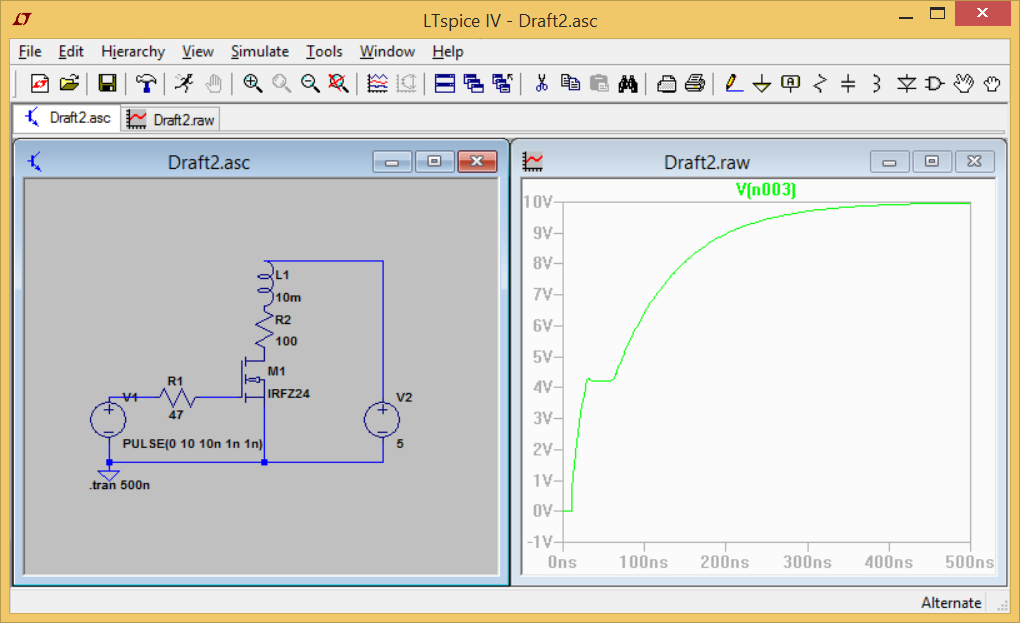
Task: Place a Resistor from the toolbar
Action: pos(820,83)
